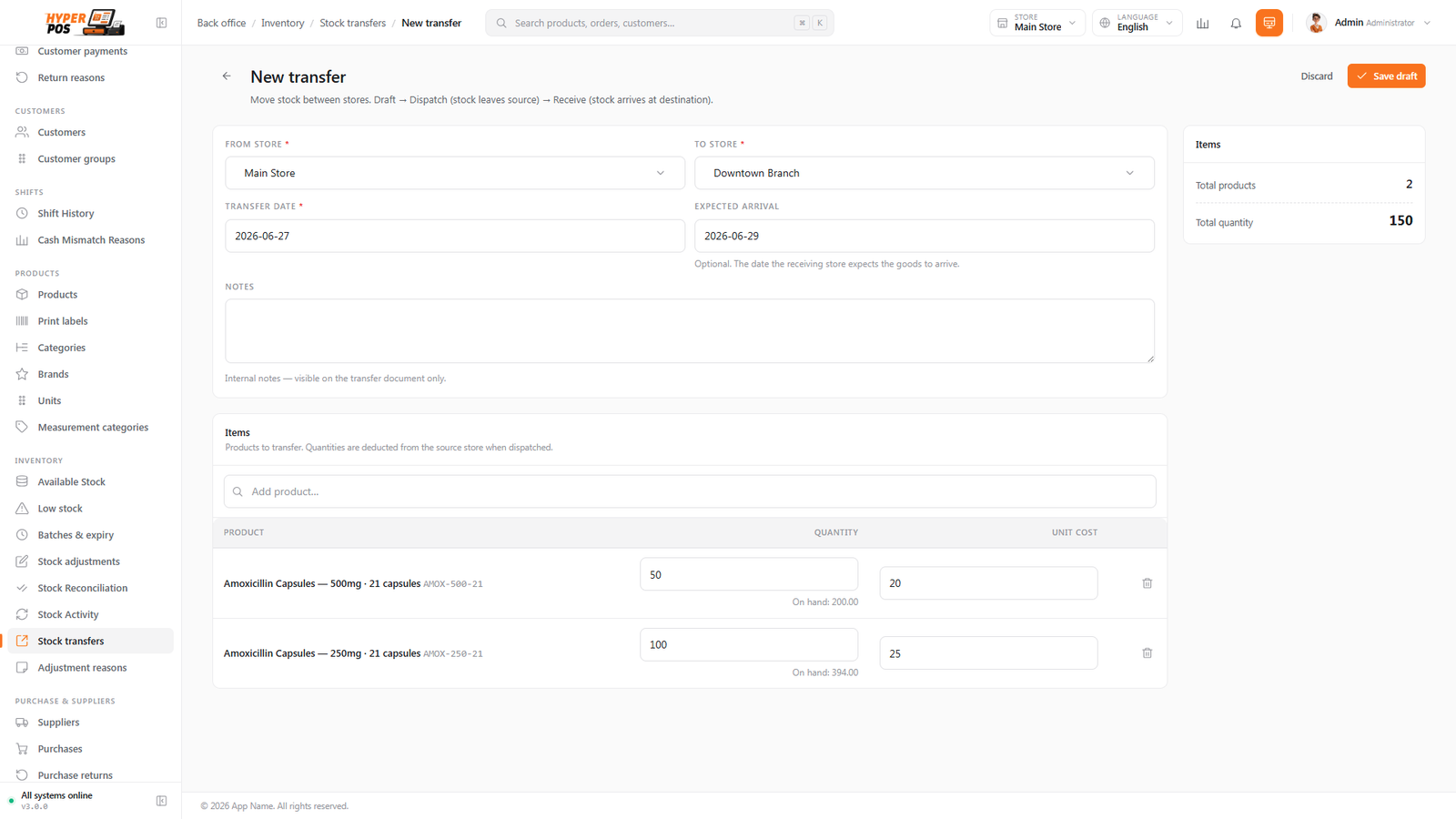Screen dimensions: 1456x819
Task: Edit unit cost 25 field
Action: (x=988, y=653)
